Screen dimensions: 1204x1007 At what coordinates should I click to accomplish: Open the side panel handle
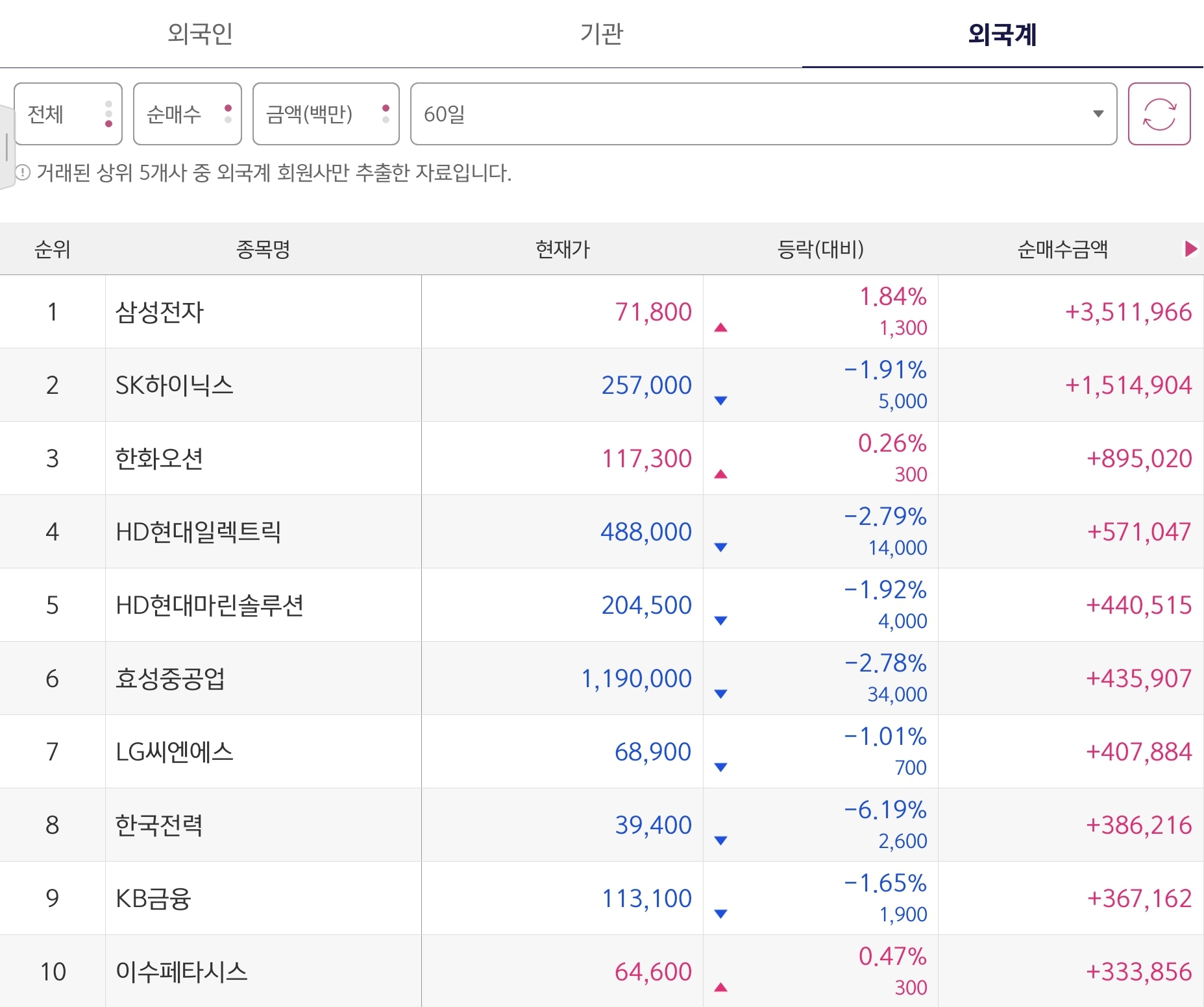(6, 147)
